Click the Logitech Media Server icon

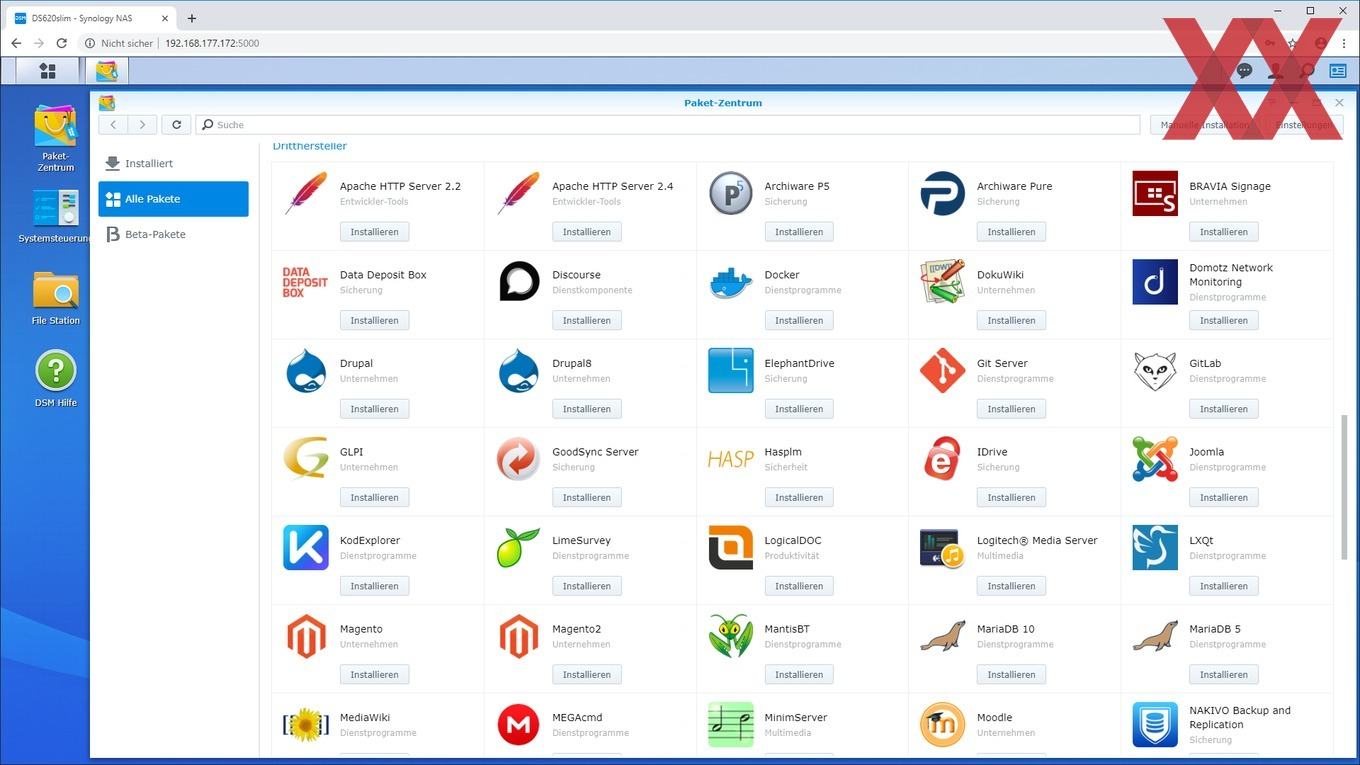tap(942, 548)
